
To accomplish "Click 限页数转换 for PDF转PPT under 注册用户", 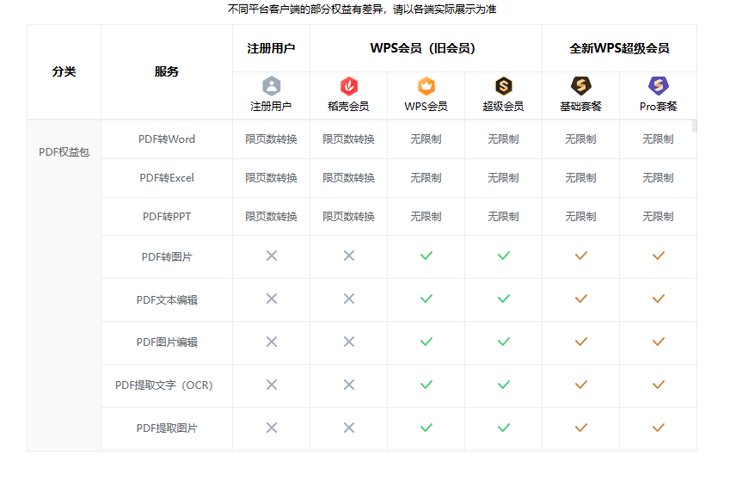I will click(271, 217).
